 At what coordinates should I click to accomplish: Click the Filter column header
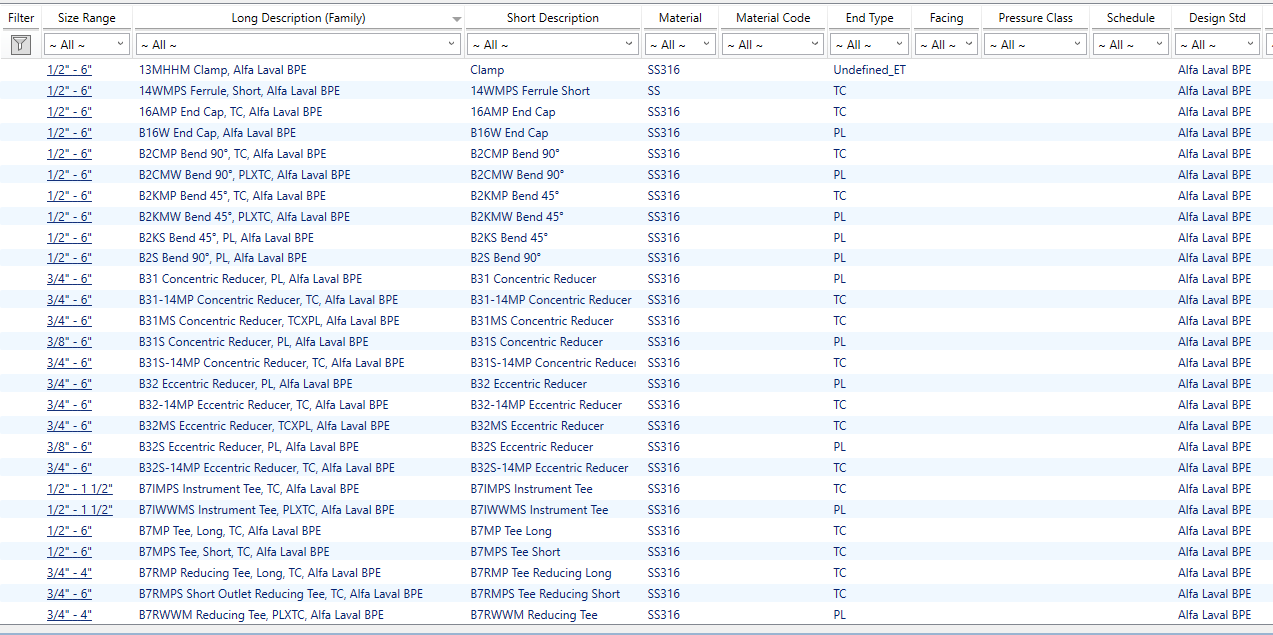[x=21, y=18]
